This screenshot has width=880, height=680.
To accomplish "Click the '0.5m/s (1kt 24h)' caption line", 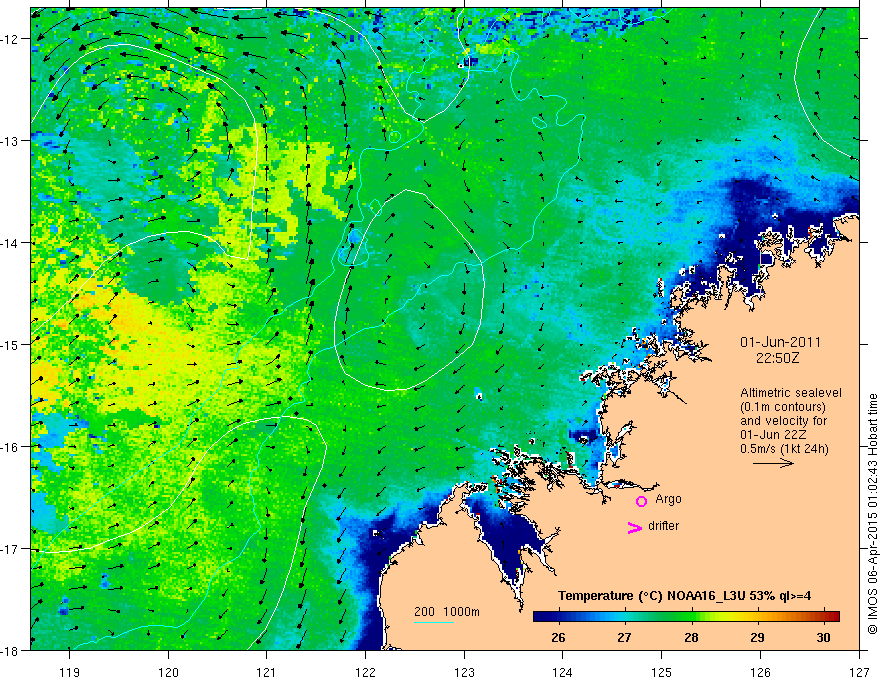I will (784, 449).
